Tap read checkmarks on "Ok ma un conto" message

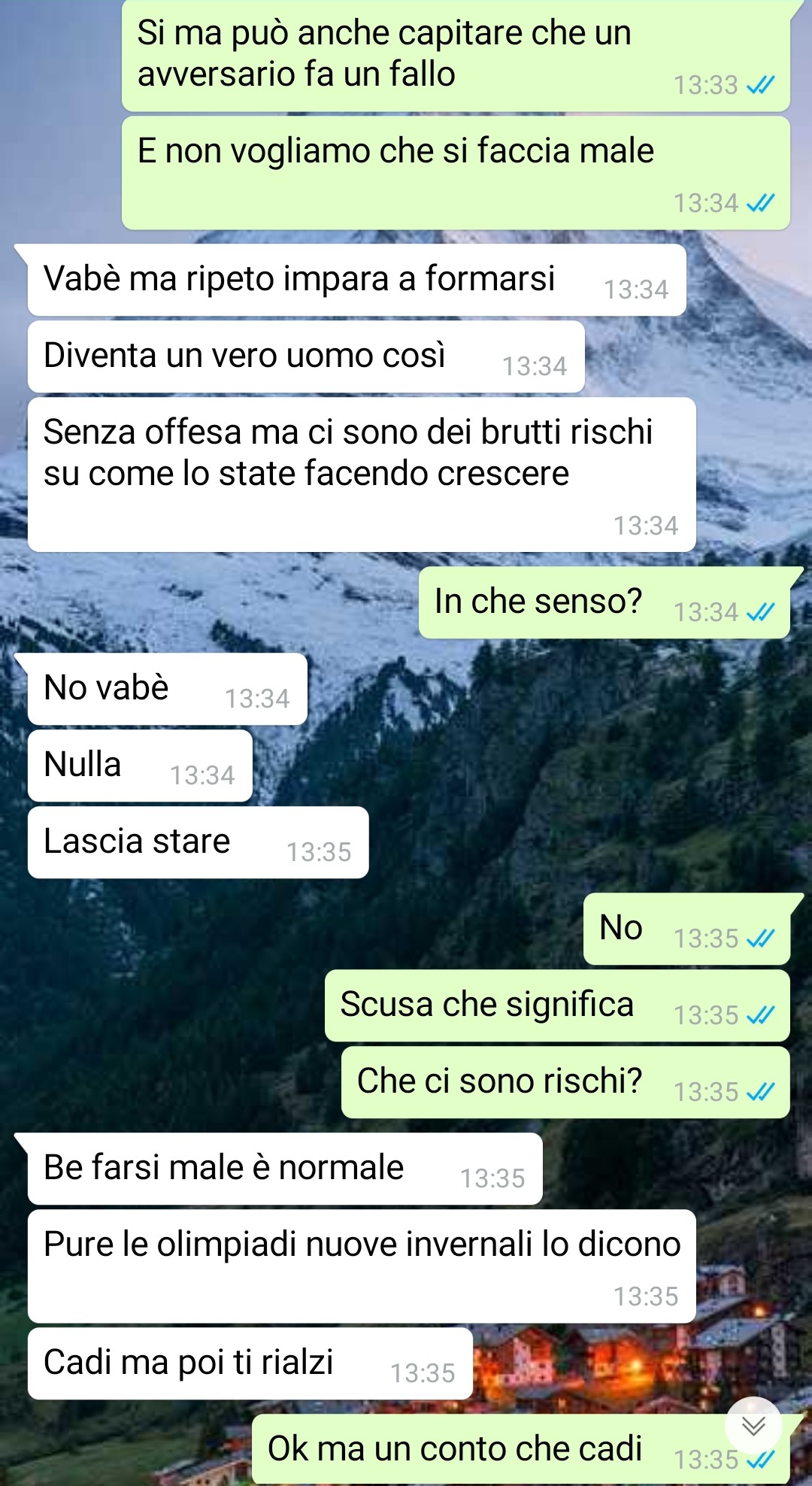[760, 1460]
